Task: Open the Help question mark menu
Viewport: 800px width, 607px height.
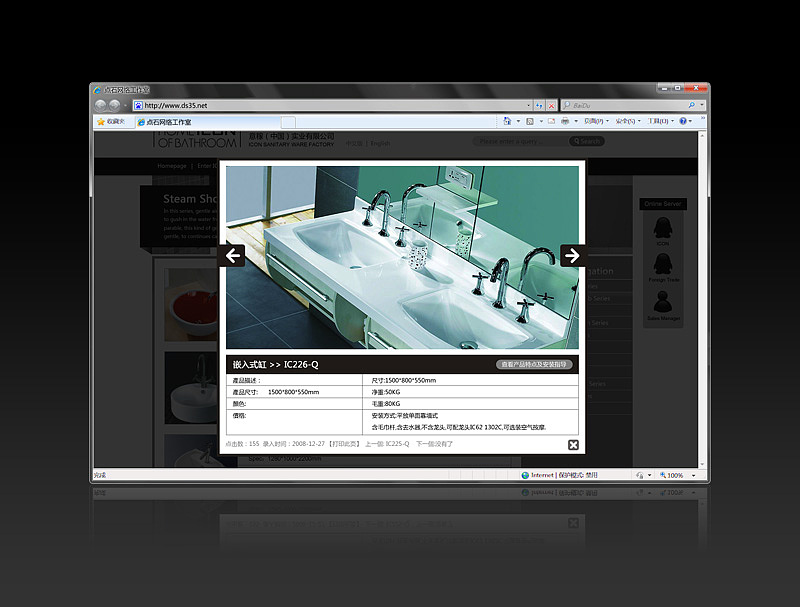Action: (686, 121)
